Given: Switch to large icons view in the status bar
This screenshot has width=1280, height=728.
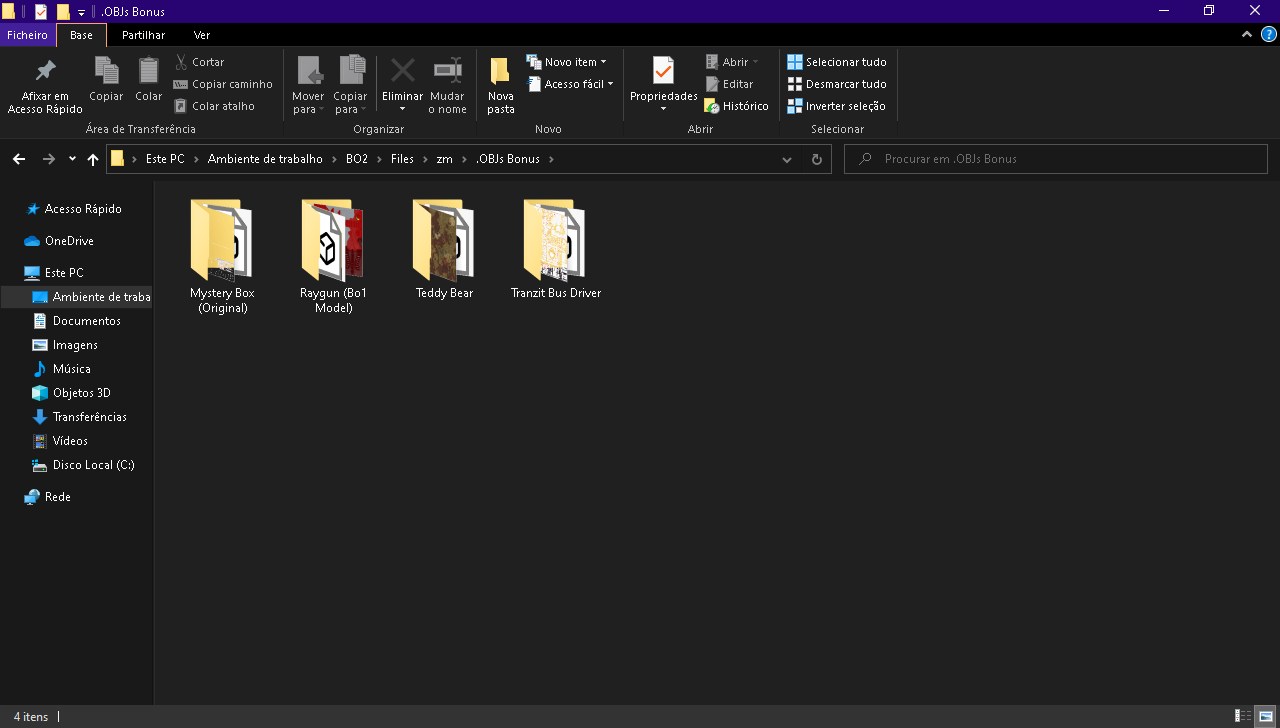Looking at the screenshot, I should (x=1265, y=716).
